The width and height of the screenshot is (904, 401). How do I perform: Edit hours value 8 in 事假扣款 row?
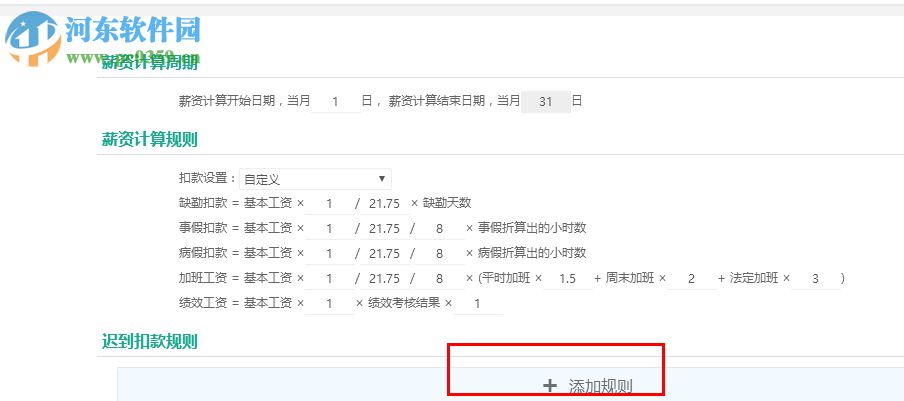point(439,228)
